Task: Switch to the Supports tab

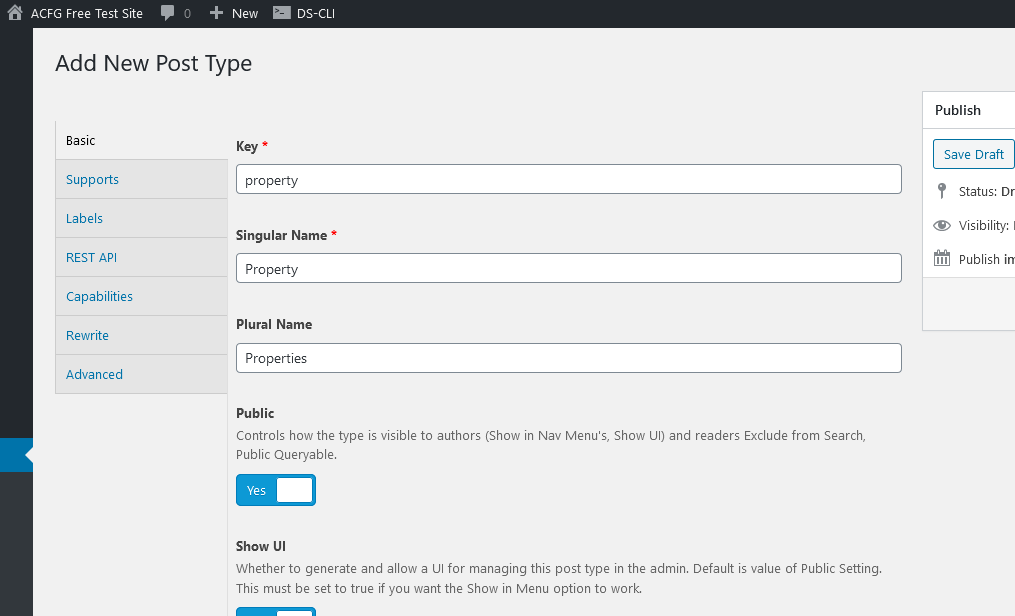Action: pos(141,179)
